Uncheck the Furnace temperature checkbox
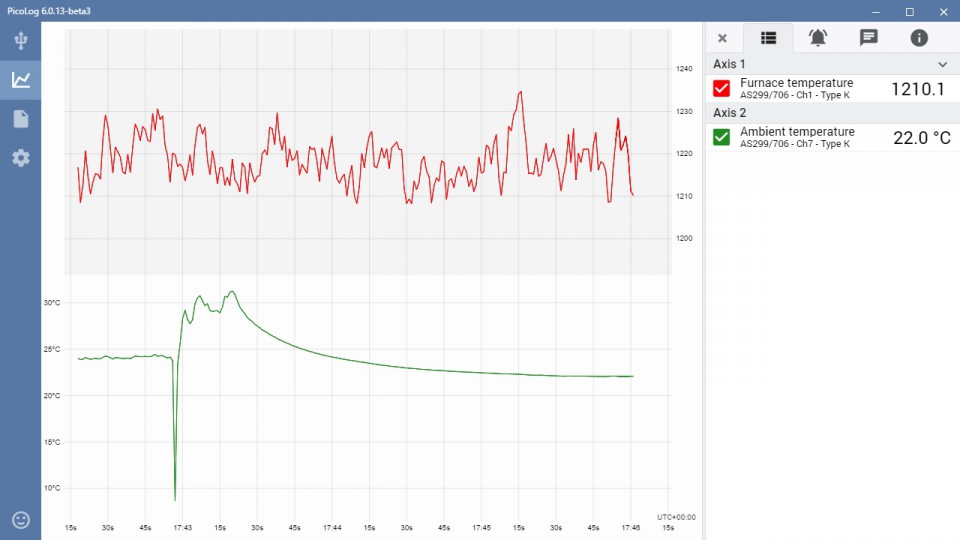This screenshot has width=960, height=540. (722, 88)
